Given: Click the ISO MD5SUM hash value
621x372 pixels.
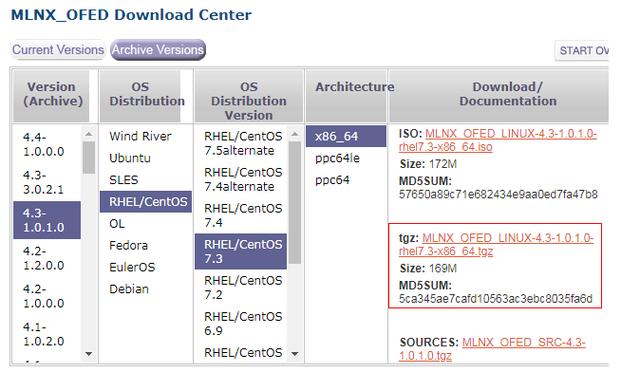Looking at the screenshot, I should [498, 194].
